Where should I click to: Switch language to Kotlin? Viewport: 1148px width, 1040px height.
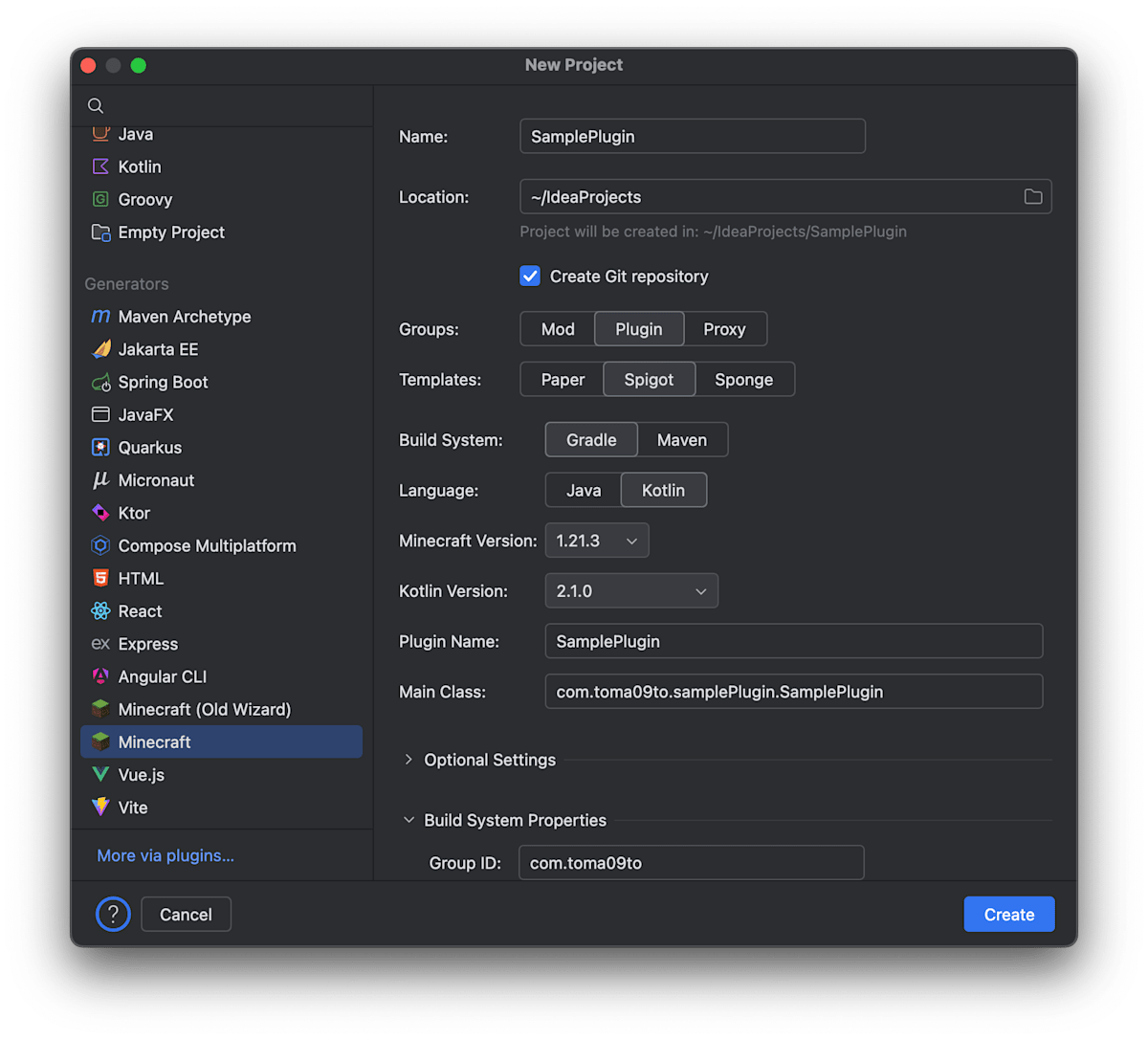pyautogui.click(x=663, y=490)
